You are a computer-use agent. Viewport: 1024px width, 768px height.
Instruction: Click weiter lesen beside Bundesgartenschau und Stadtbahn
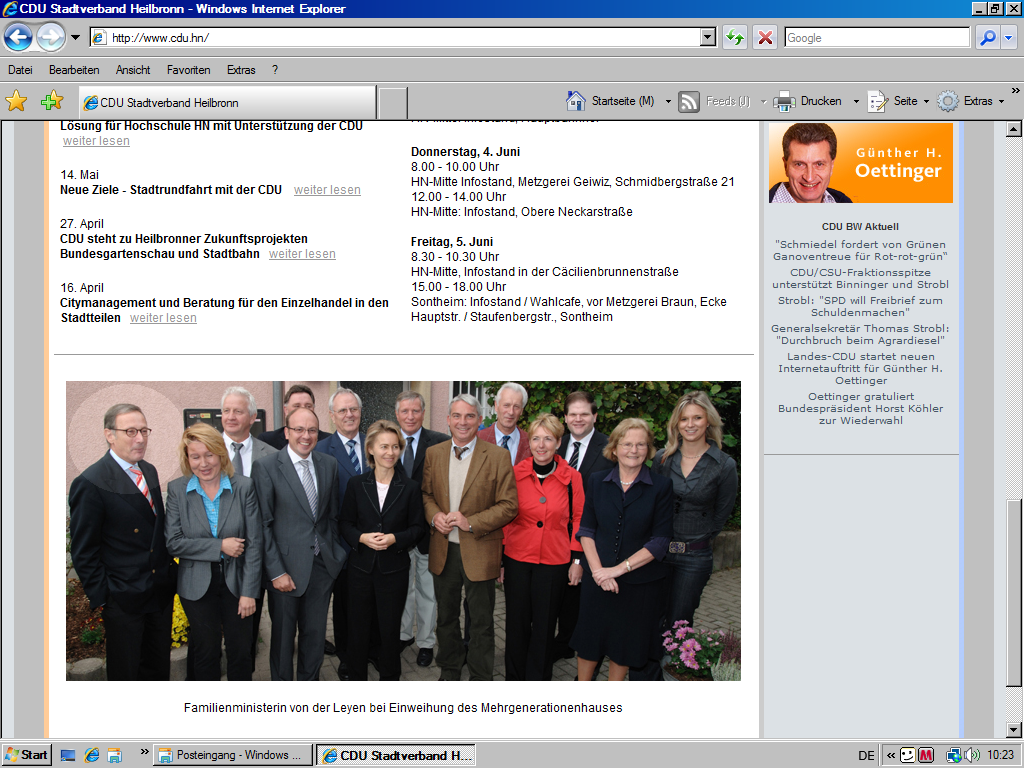[302, 254]
